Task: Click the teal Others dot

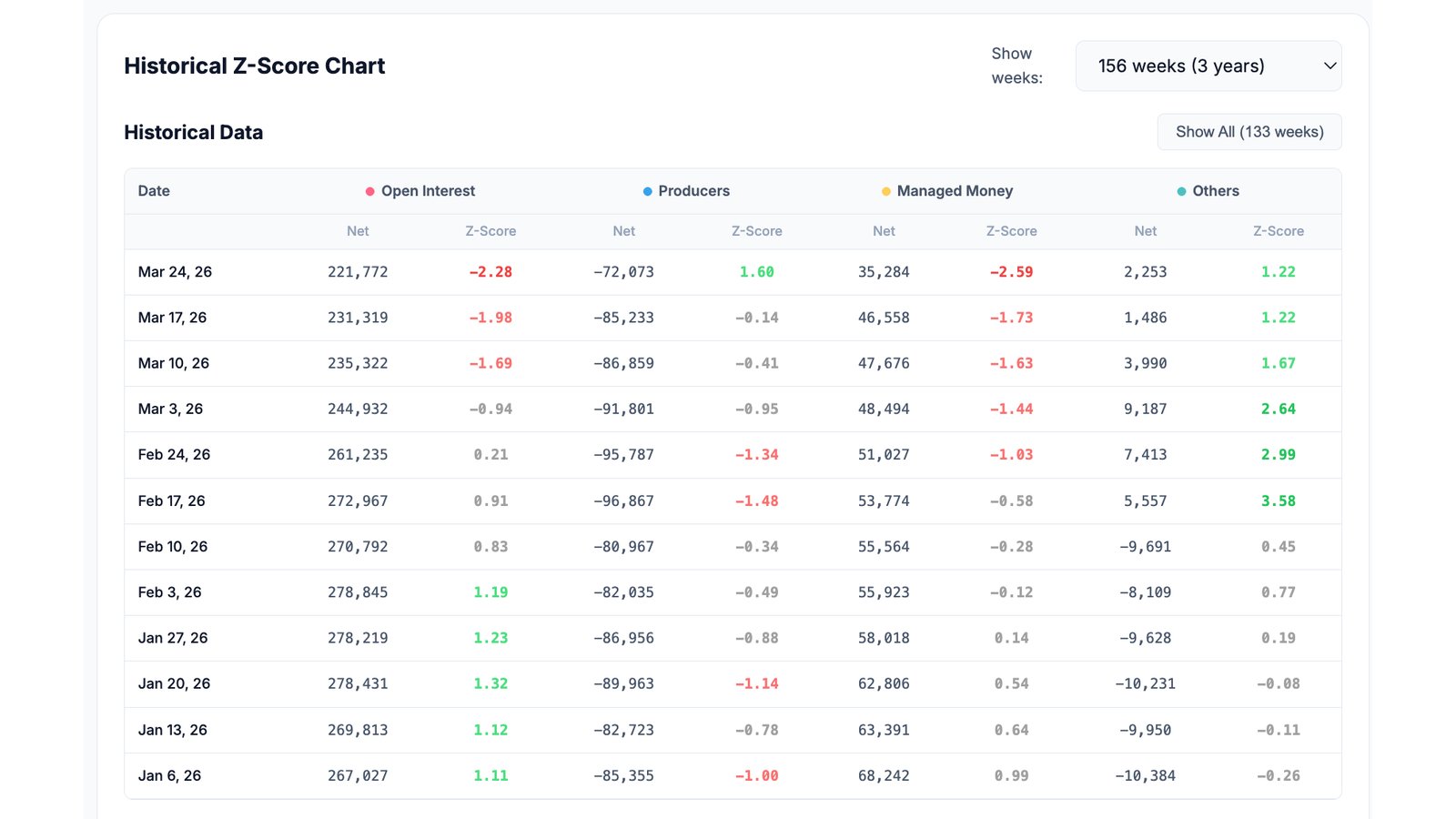Action: (1181, 191)
